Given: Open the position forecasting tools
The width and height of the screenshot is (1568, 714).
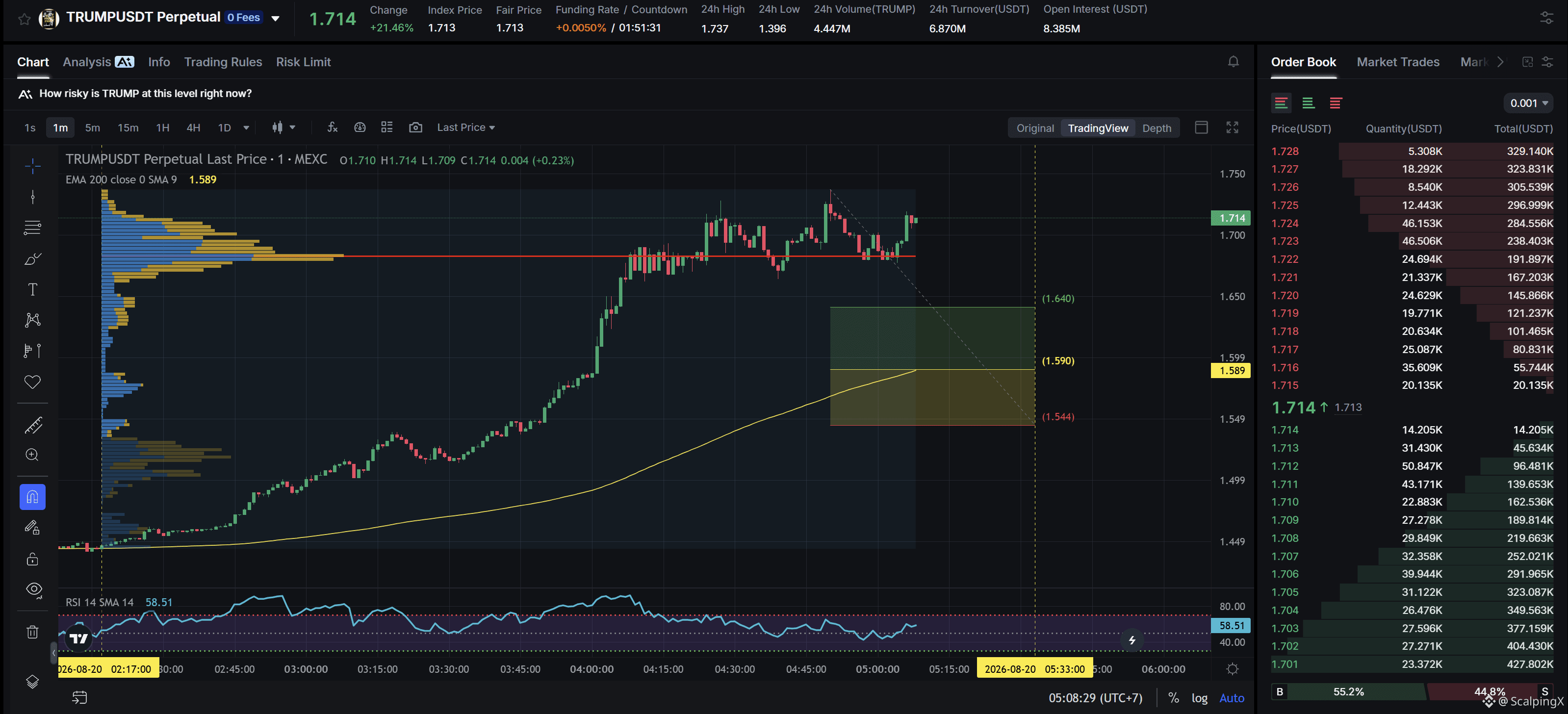Looking at the screenshot, I should 33,351.
